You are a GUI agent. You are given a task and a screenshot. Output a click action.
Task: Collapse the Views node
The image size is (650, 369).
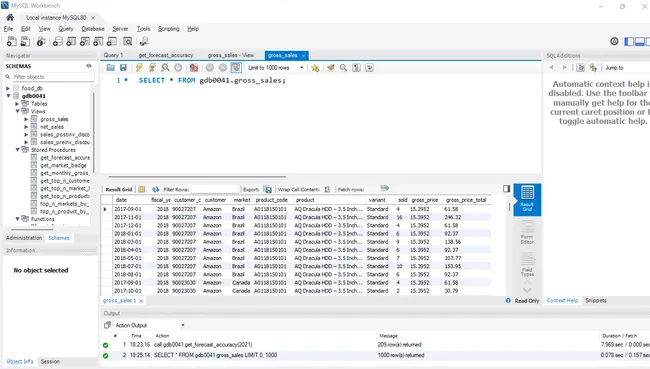coord(17,111)
